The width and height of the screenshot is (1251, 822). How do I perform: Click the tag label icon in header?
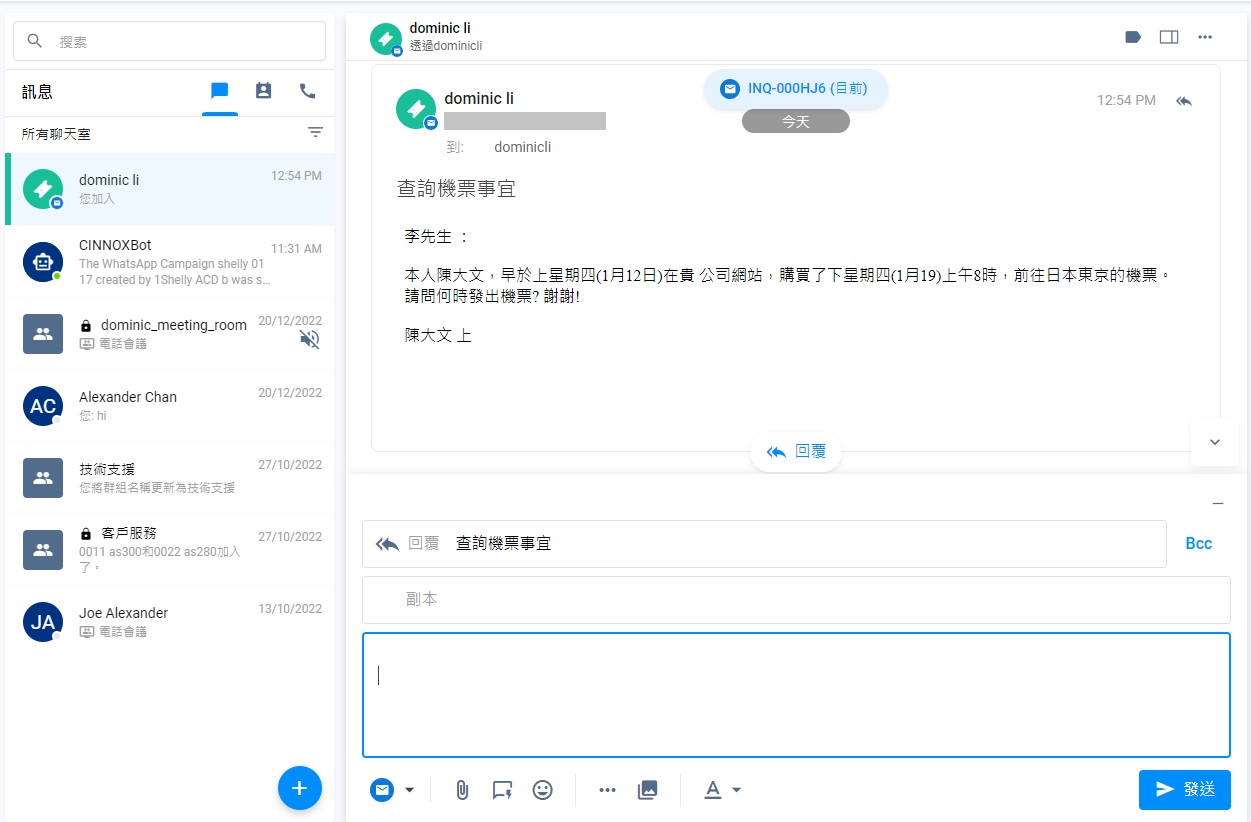click(1133, 37)
